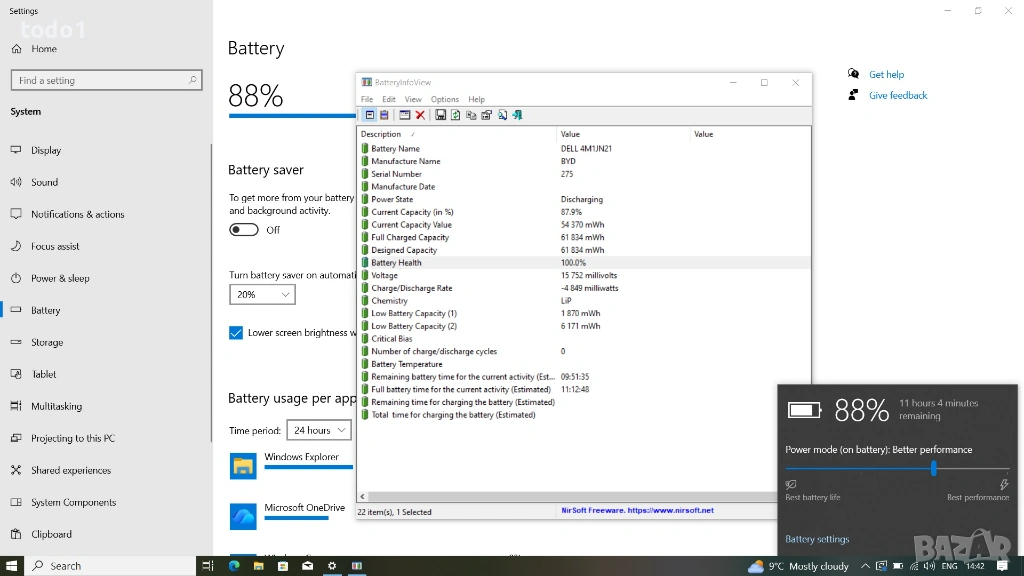Click the volume icon in system tray
The height and width of the screenshot is (576, 1024).
click(929, 566)
